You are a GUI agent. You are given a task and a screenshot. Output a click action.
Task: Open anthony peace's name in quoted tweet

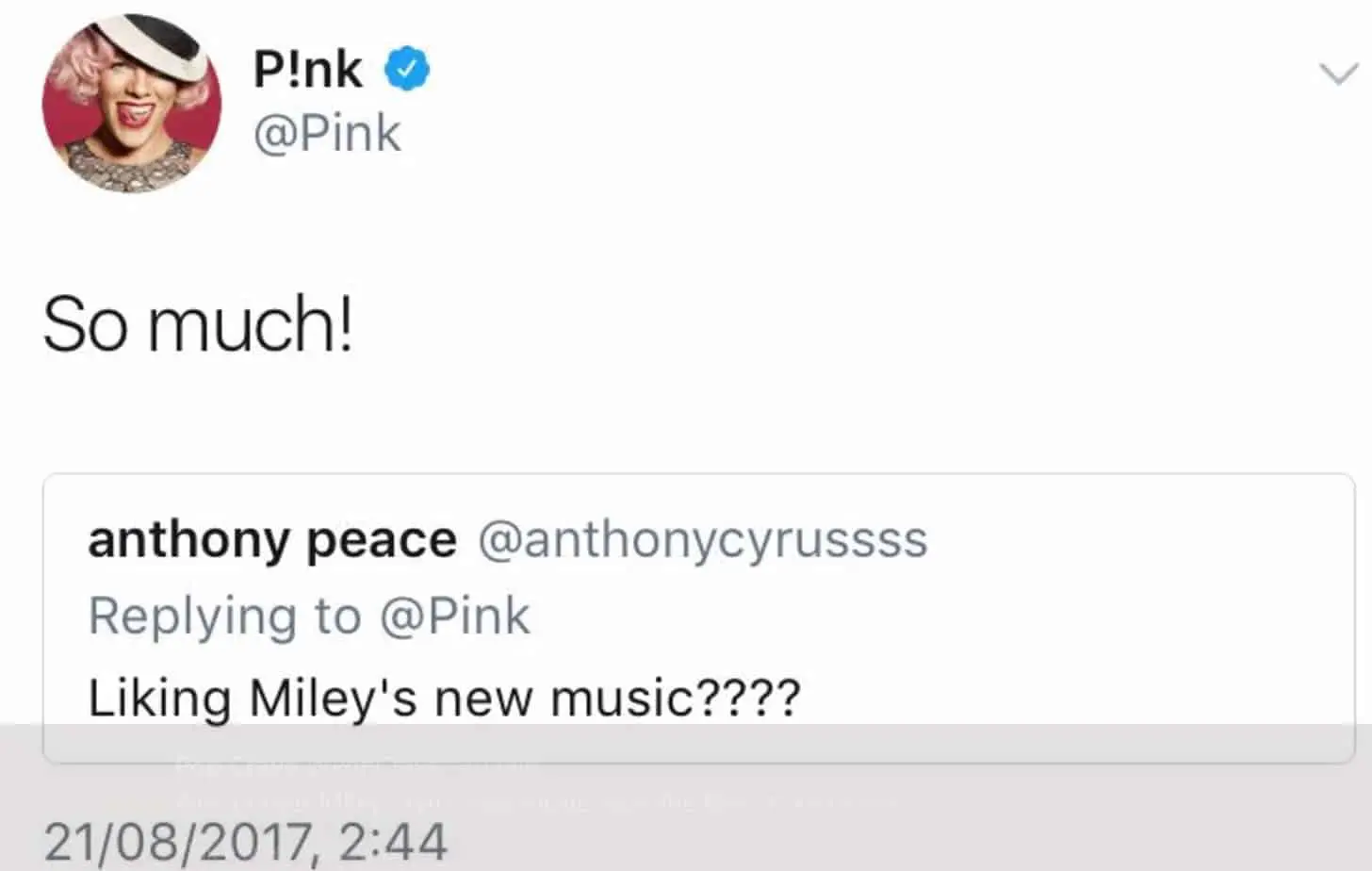[271, 540]
